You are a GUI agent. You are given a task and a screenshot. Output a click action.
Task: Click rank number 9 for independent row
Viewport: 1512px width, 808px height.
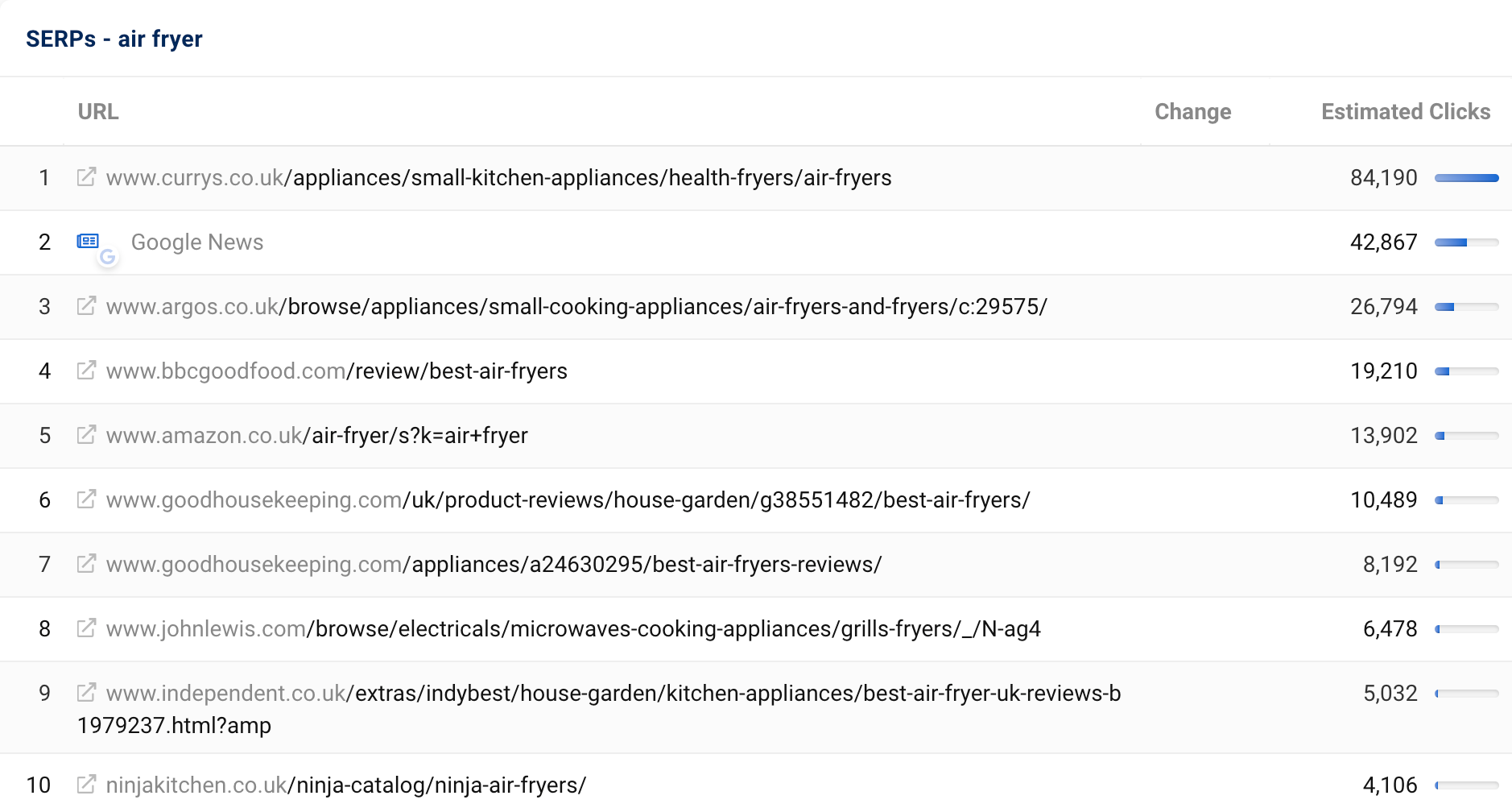pyautogui.click(x=44, y=693)
